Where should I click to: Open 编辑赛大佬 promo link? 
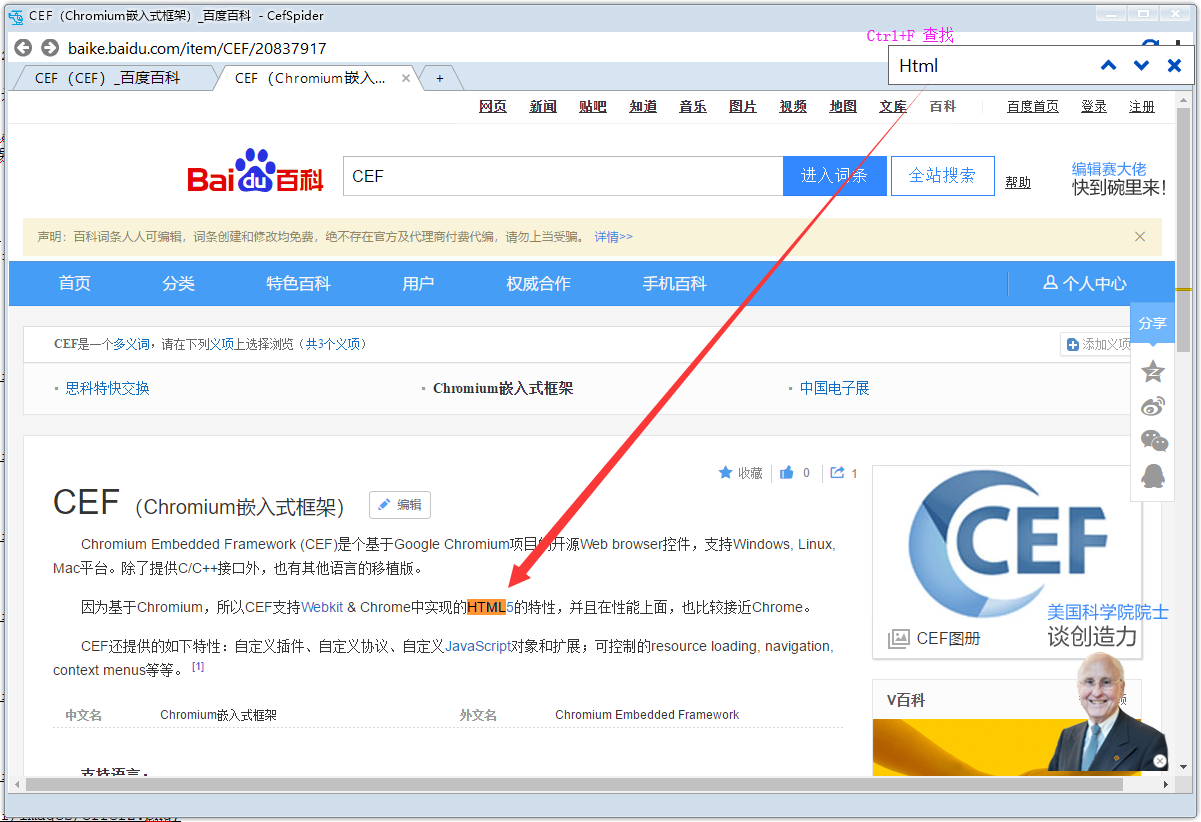[1109, 169]
